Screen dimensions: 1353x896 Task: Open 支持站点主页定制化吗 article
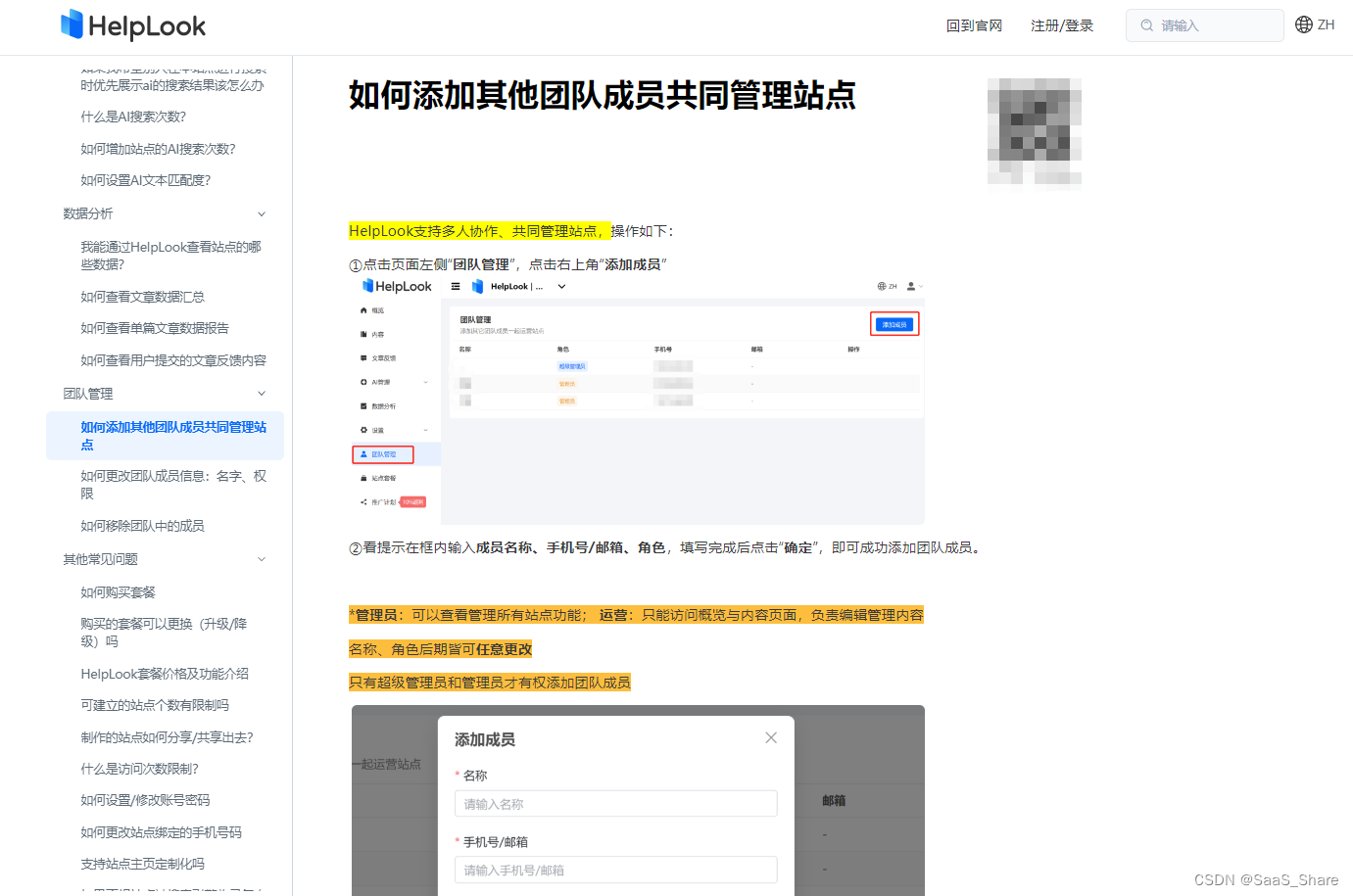point(142,864)
